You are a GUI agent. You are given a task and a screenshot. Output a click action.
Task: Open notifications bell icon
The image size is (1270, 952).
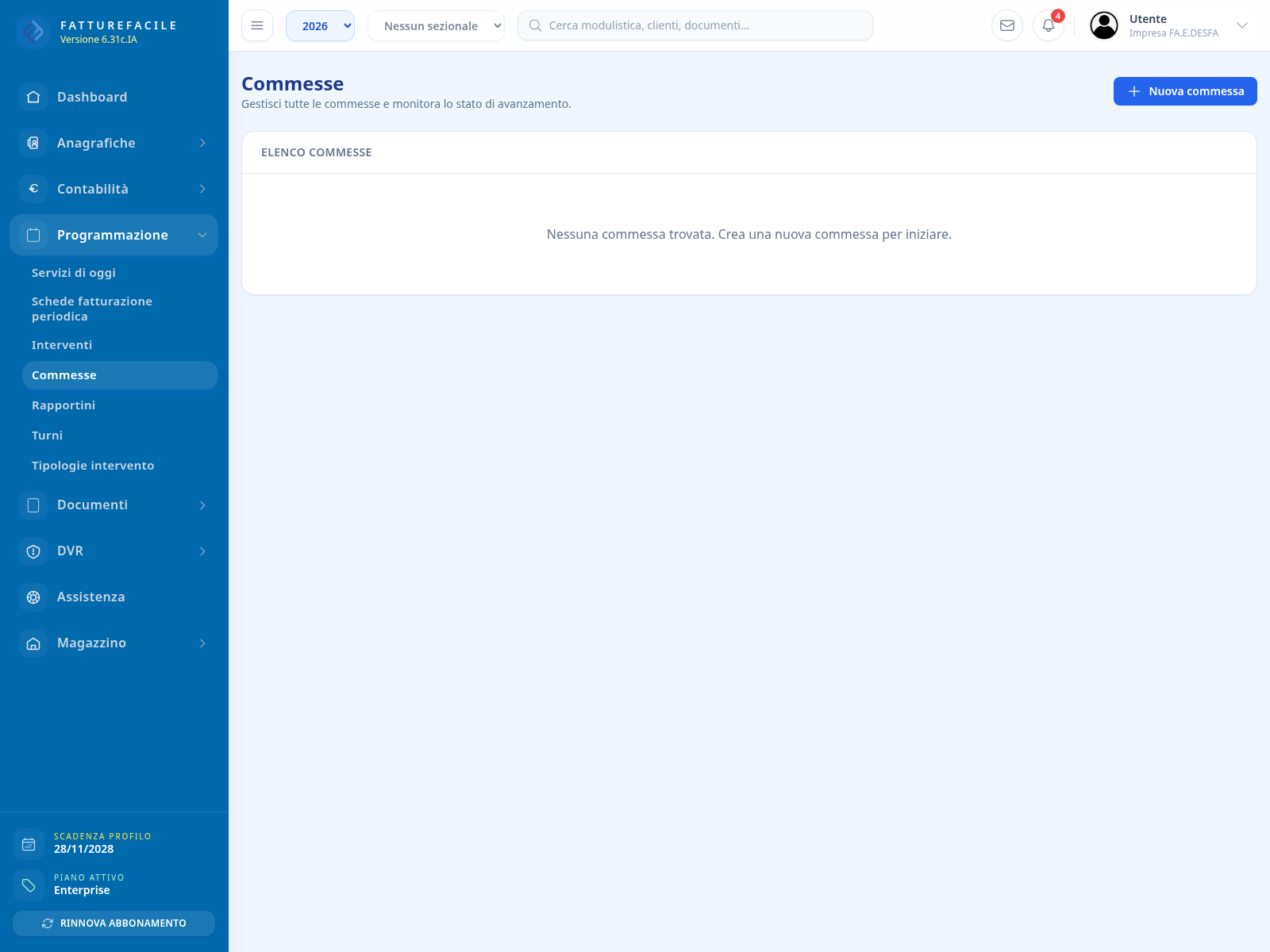coord(1049,25)
